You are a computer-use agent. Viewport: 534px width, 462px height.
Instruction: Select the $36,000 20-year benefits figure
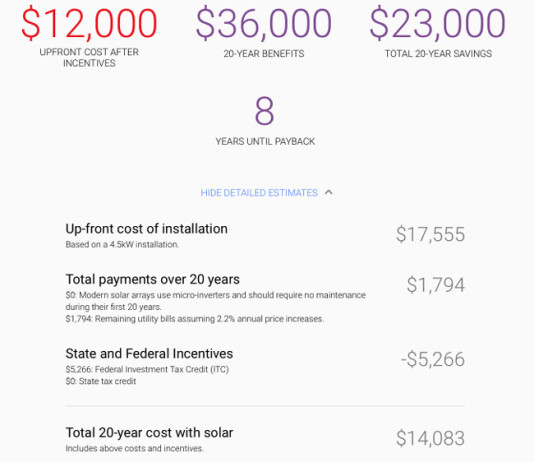(264, 23)
